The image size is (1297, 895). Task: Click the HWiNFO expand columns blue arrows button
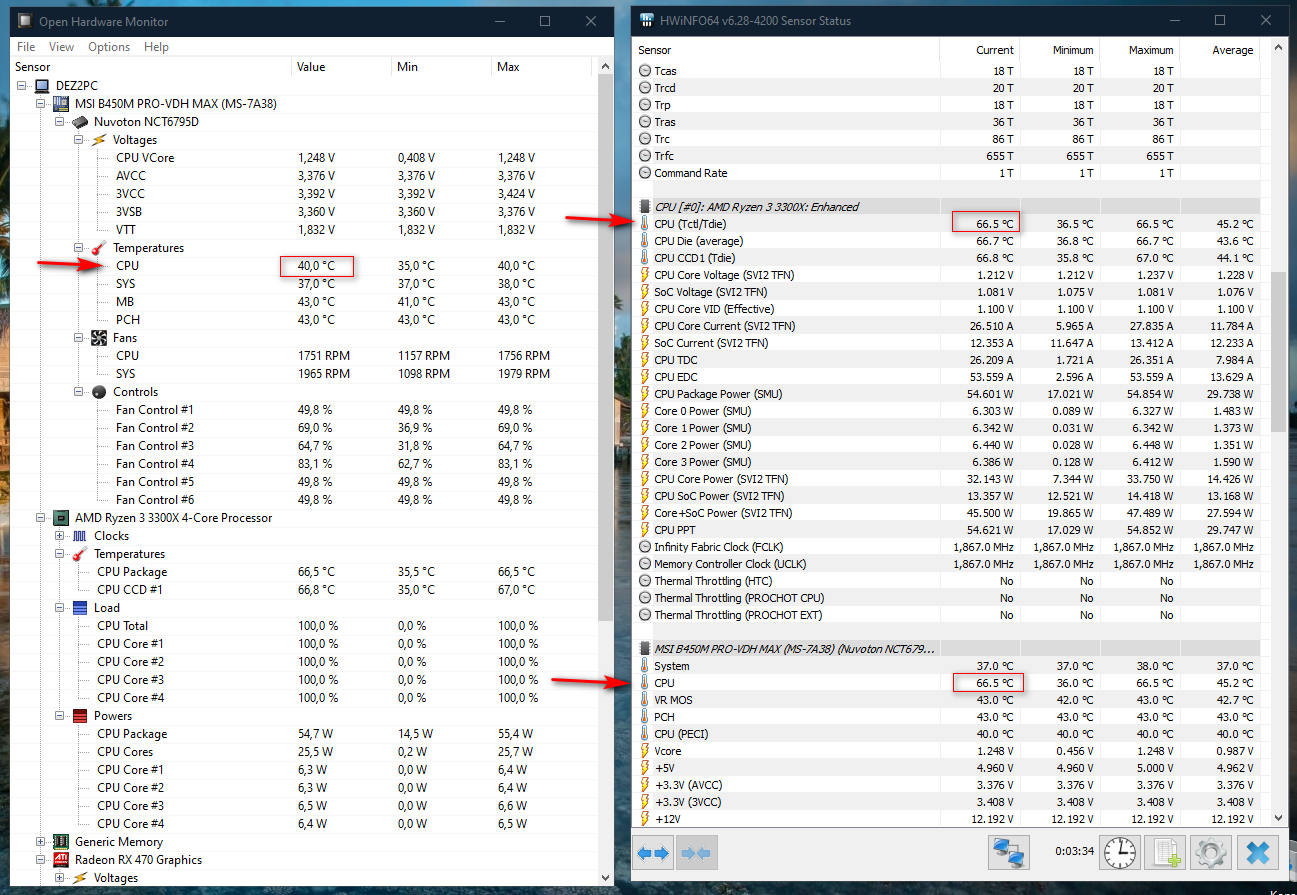pos(652,853)
